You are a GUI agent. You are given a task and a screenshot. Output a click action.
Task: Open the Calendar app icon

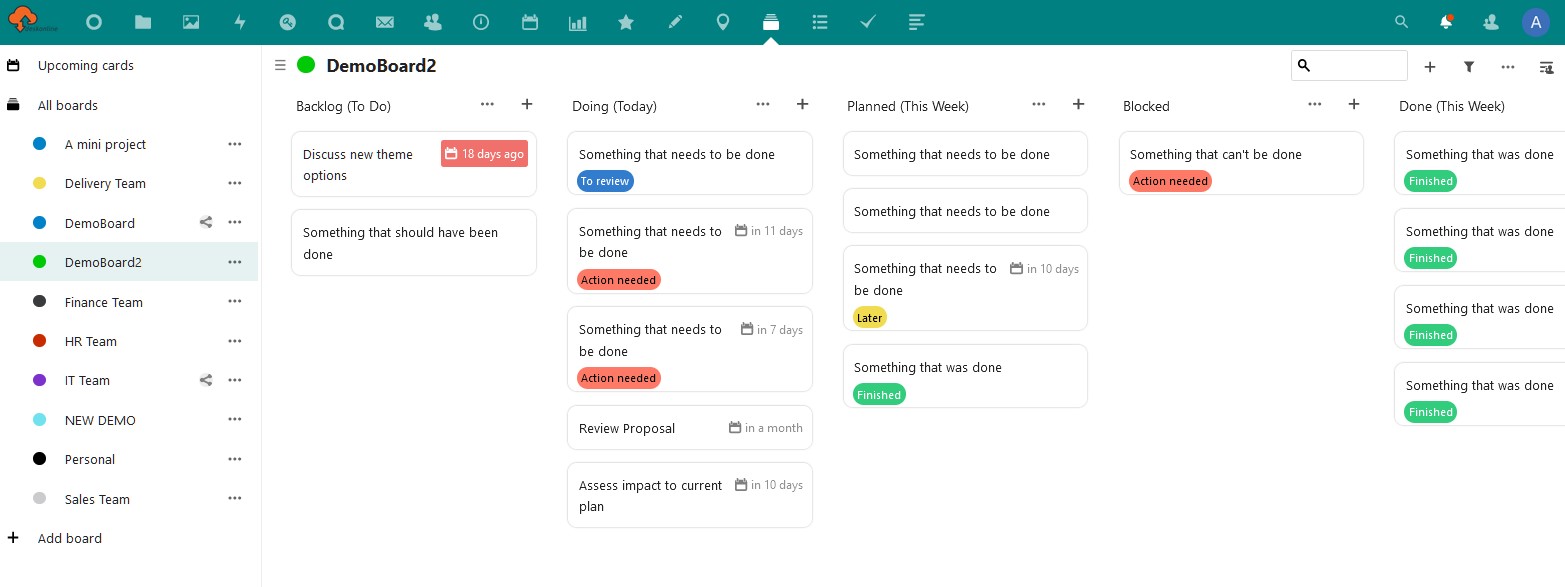tap(530, 22)
